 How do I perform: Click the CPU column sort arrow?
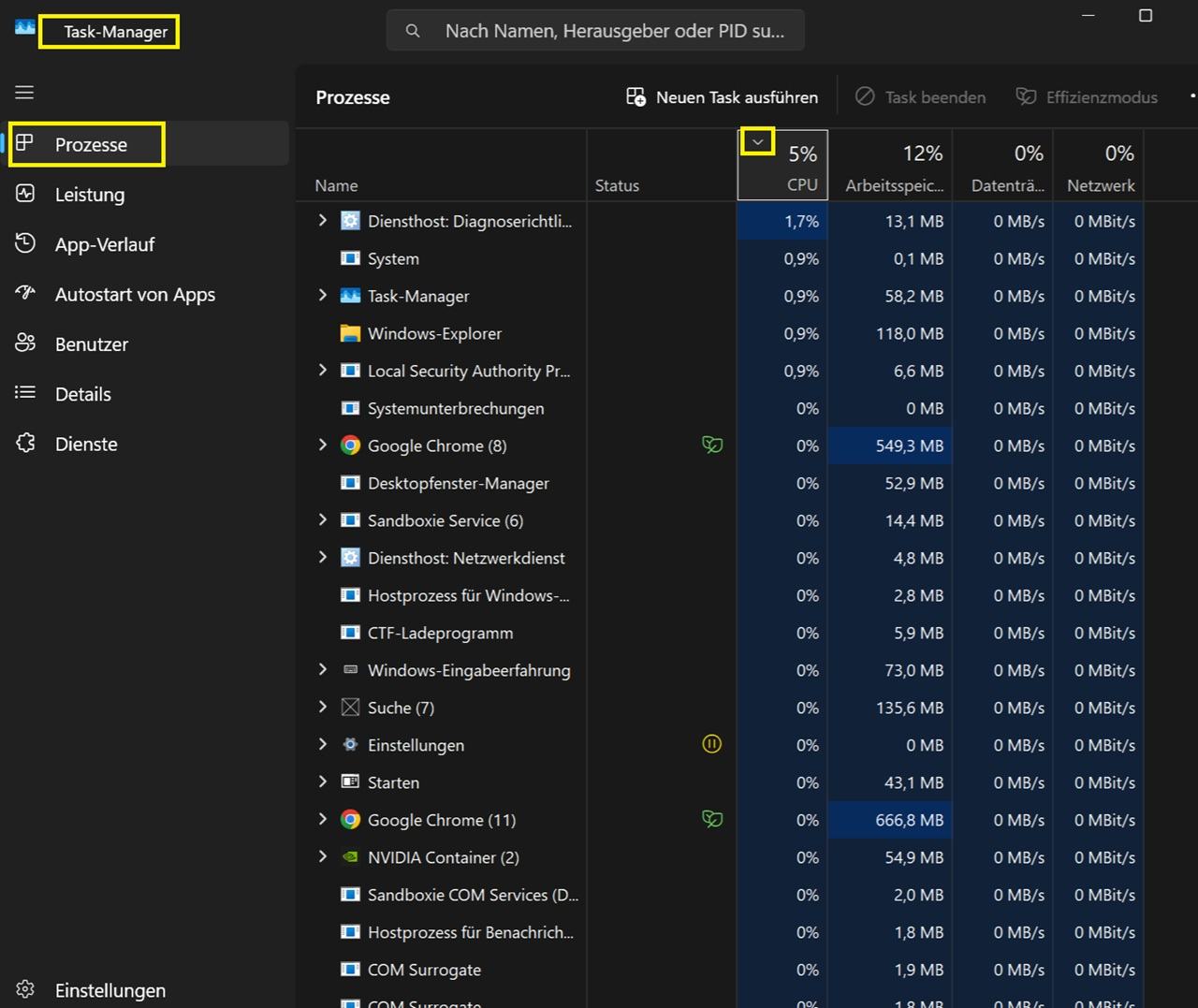tap(758, 142)
